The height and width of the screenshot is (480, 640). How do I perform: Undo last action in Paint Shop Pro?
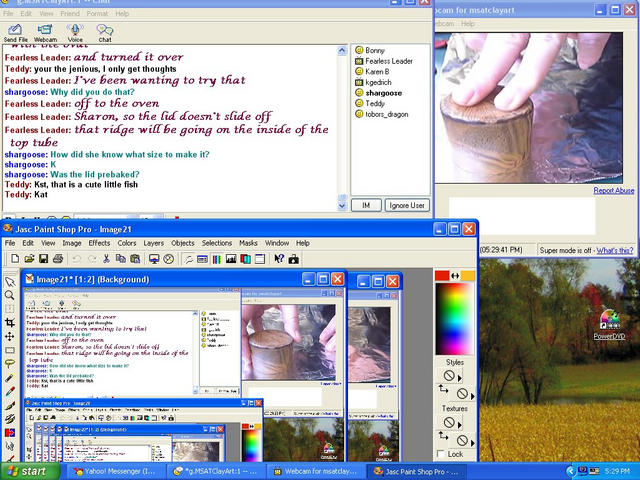[x=76, y=259]
